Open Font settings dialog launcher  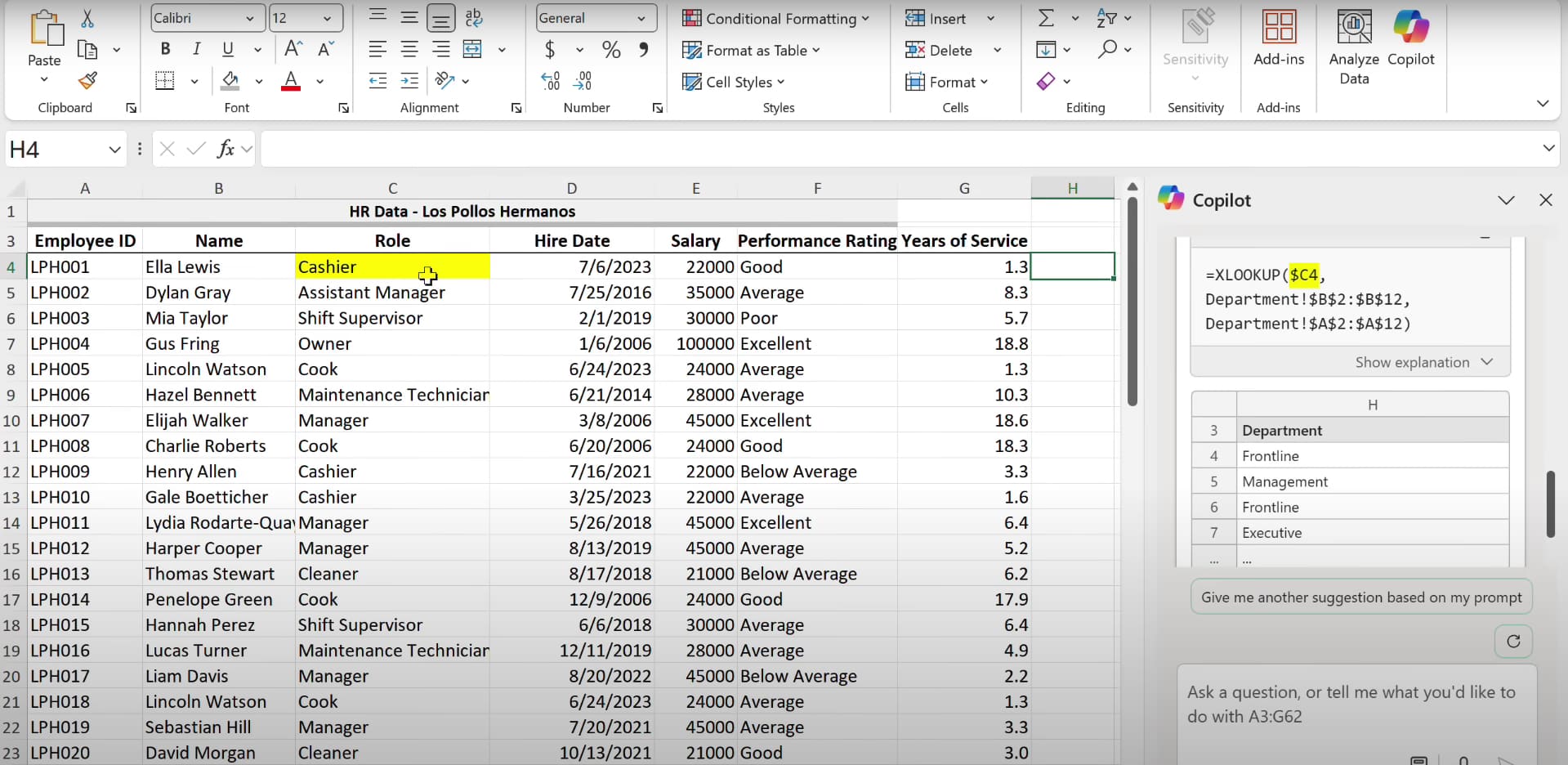coord(344,108)
